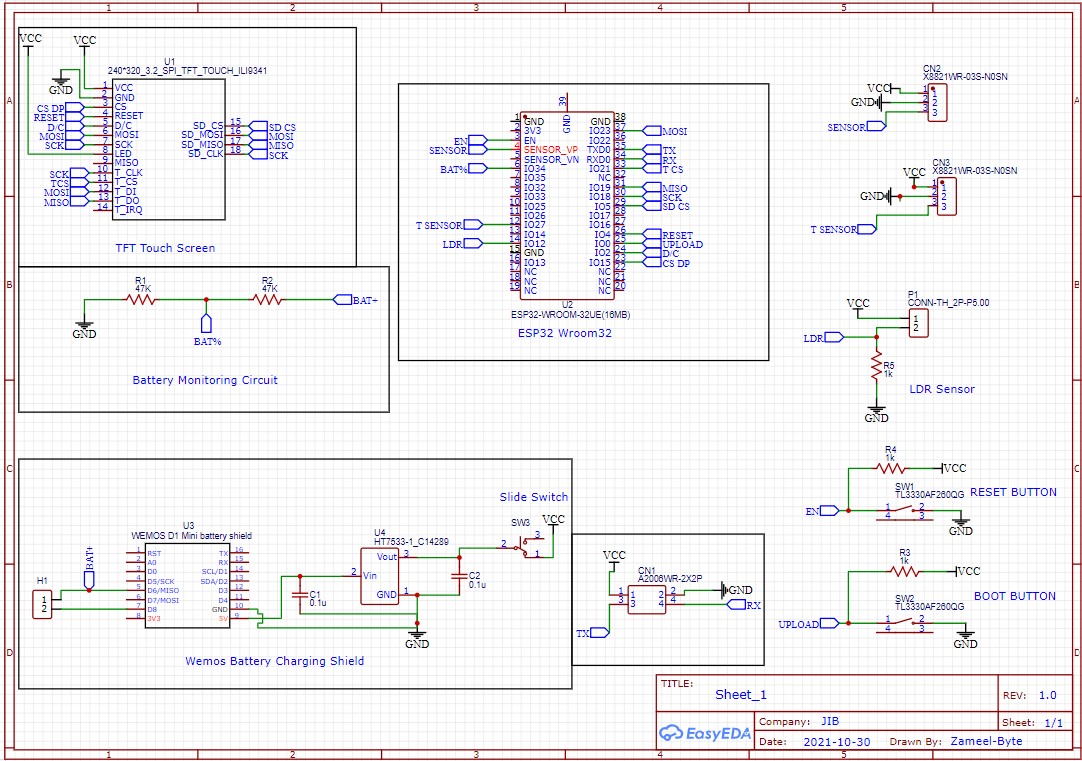
Task: Select regulator U4 HT7533-1_C14289
Action: tap(380, 577)
